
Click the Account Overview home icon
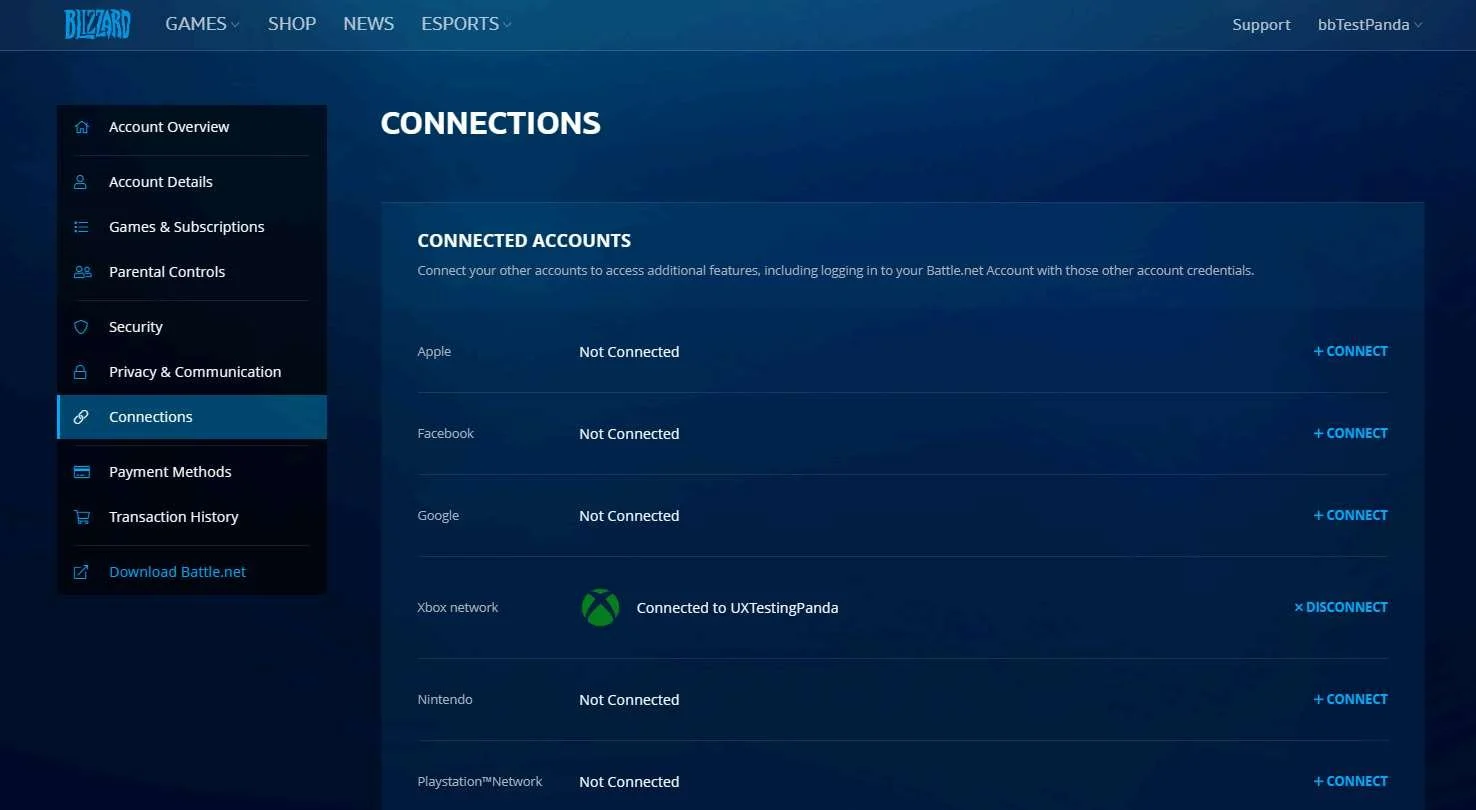click(x=82, y=127)
